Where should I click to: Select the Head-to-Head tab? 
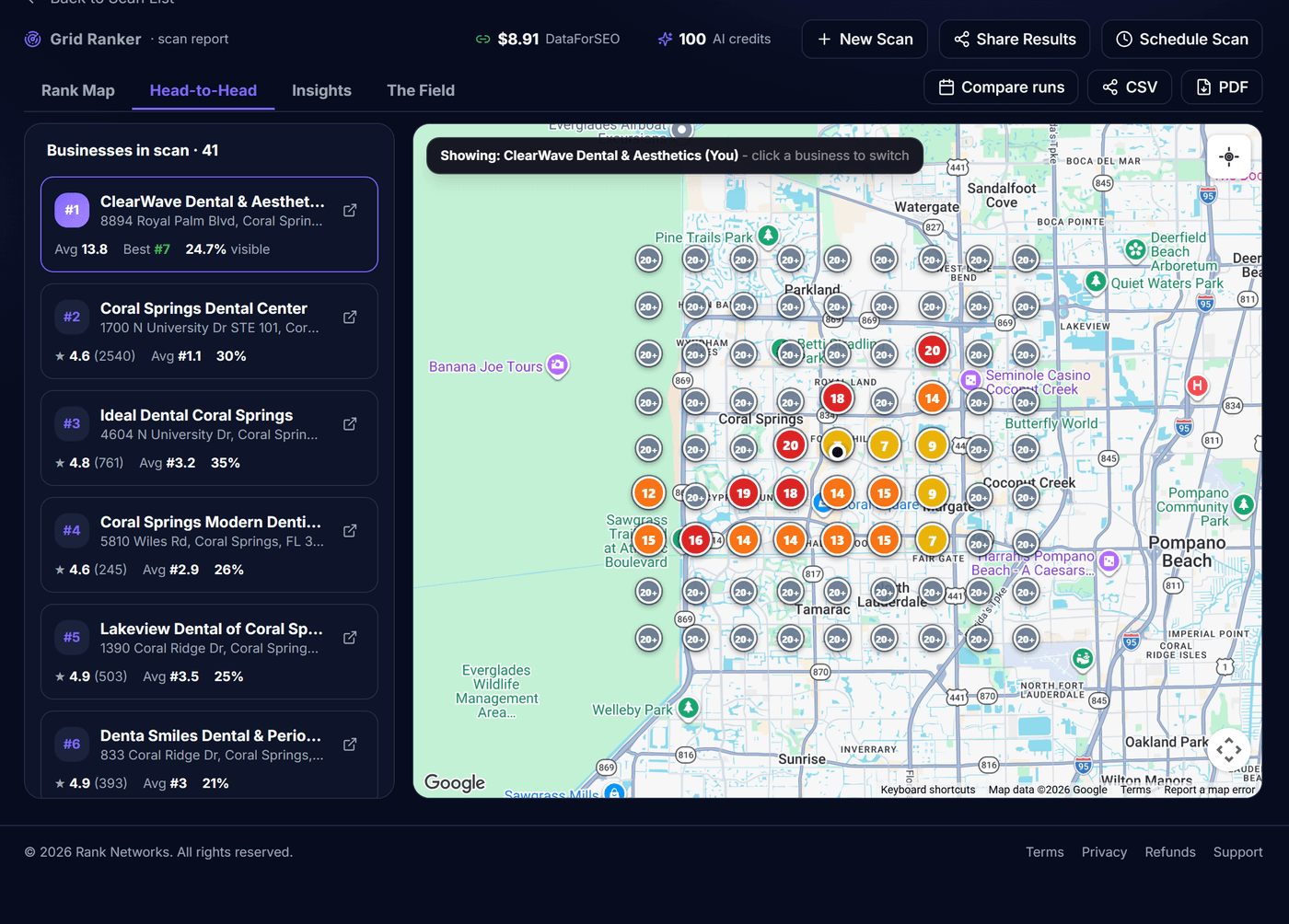(x=203, y=90)
